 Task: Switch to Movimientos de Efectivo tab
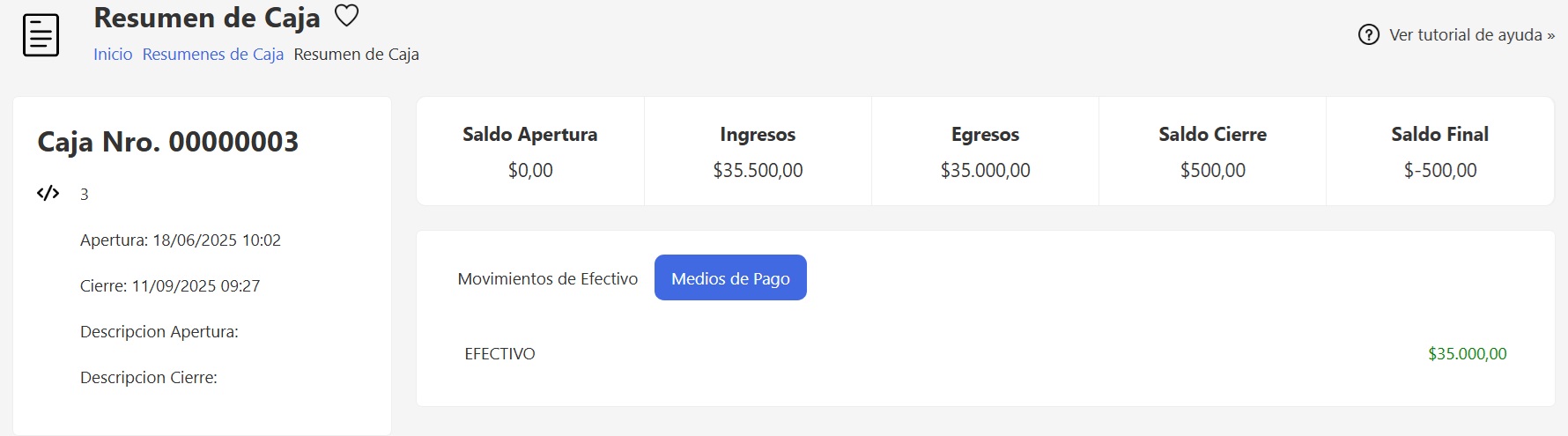[547, 278]
